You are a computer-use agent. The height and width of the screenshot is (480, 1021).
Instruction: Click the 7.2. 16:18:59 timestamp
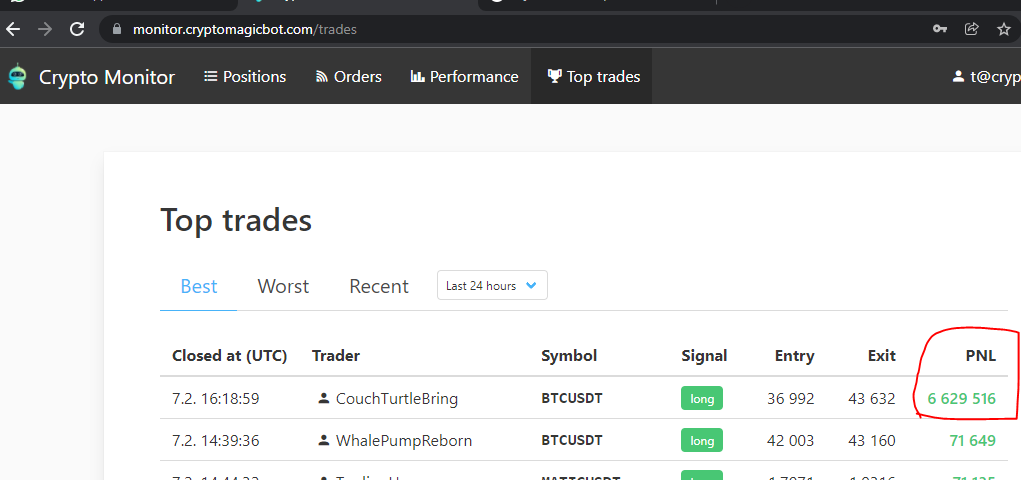[216, 398]
